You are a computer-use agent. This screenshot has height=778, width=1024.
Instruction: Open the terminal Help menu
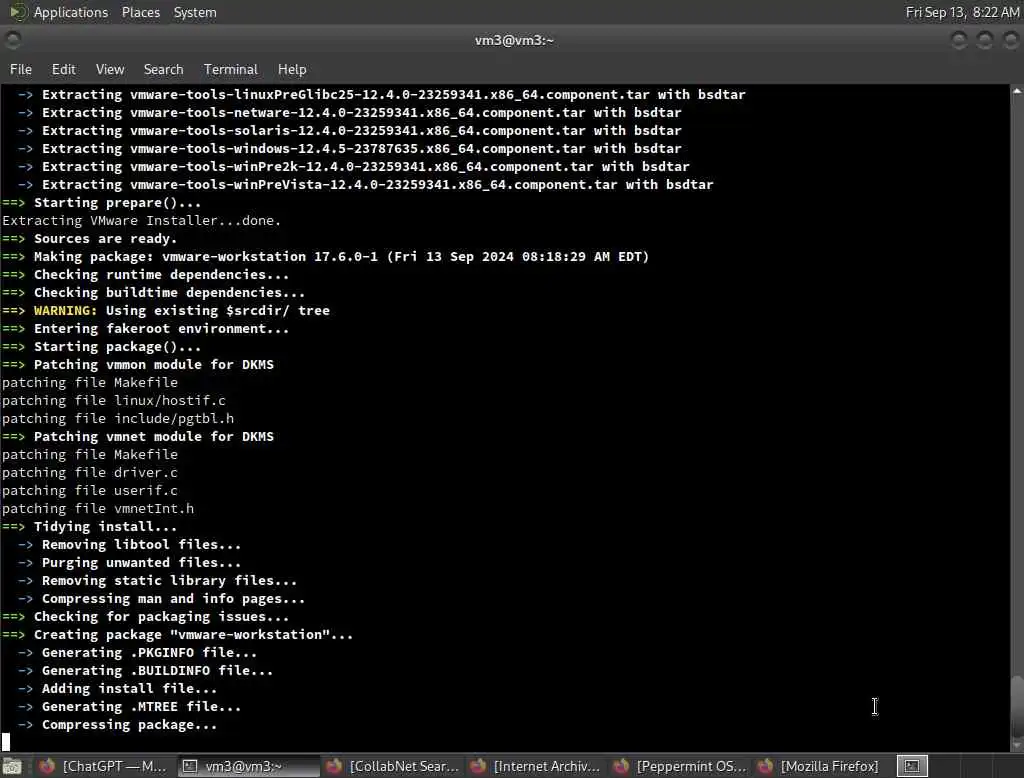coord(292,69)
